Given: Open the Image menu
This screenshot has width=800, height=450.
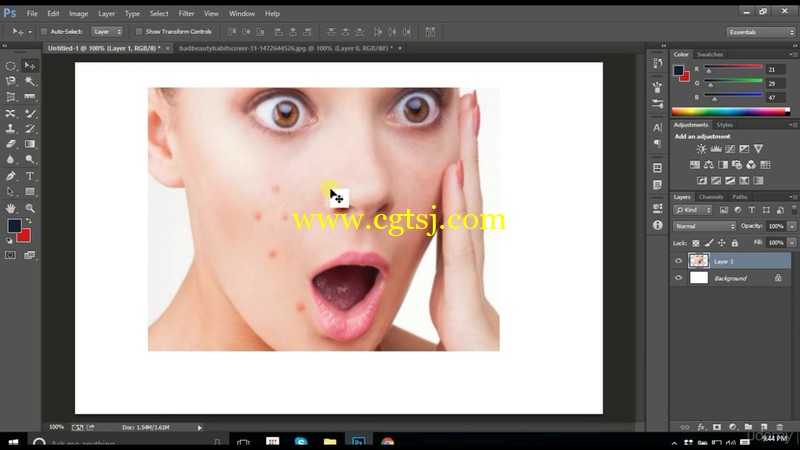Looking at the screenshot, I should [78, 14].
